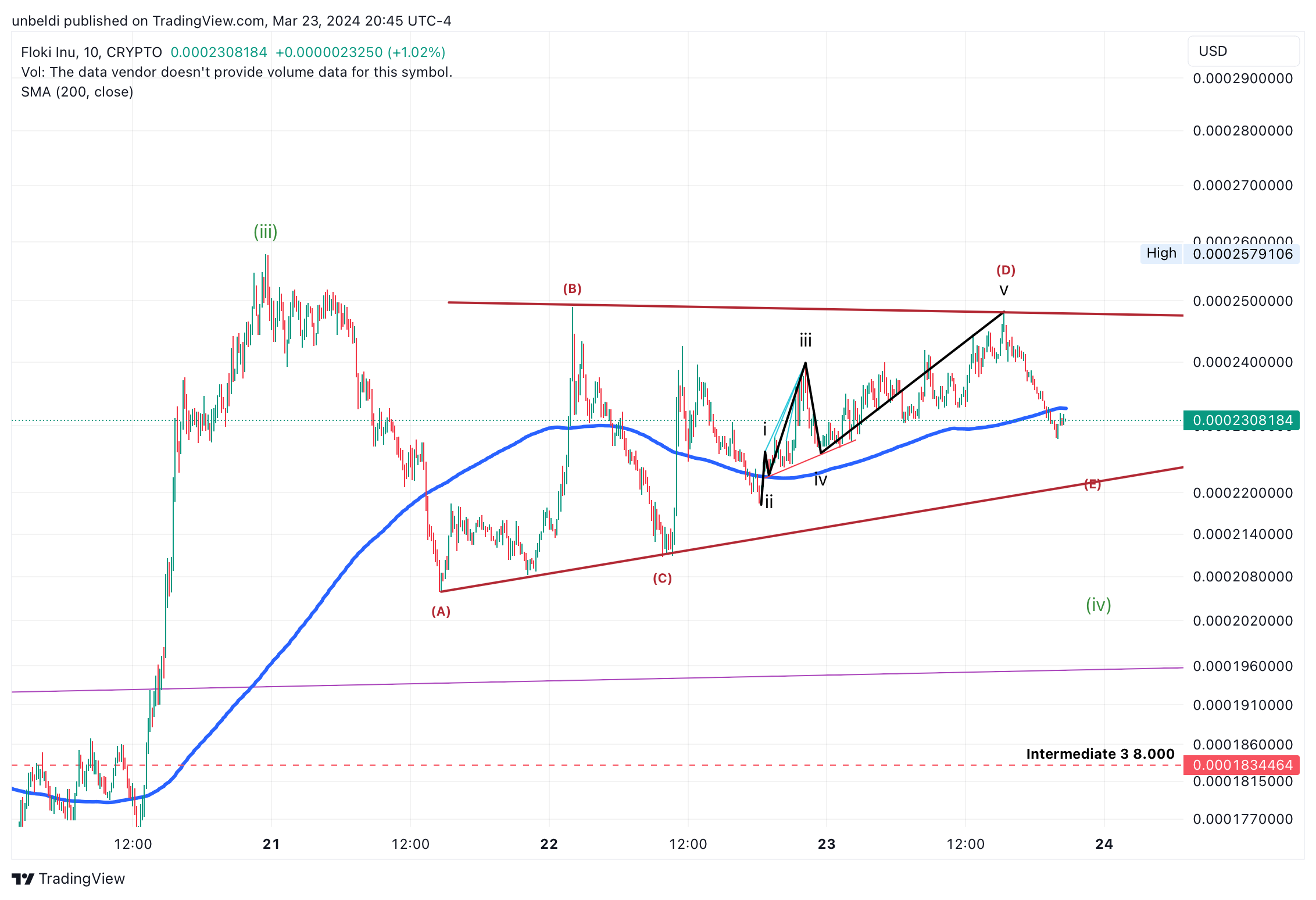The width and height of the screenshot is (1316, 900).
Task: Click the red 0.0001834464 price tag
Action: click(1242, 765)
